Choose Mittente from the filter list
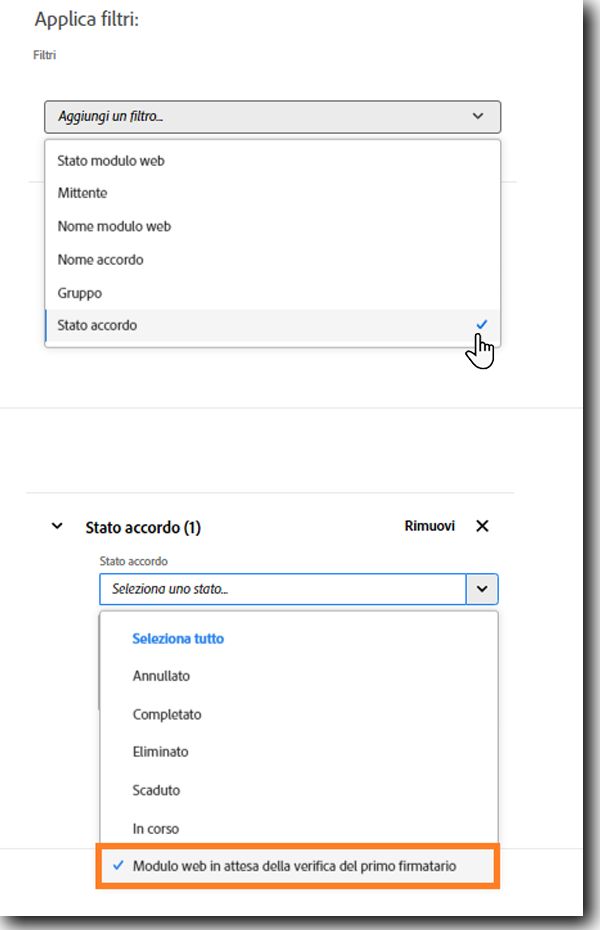 pos(82,193)
